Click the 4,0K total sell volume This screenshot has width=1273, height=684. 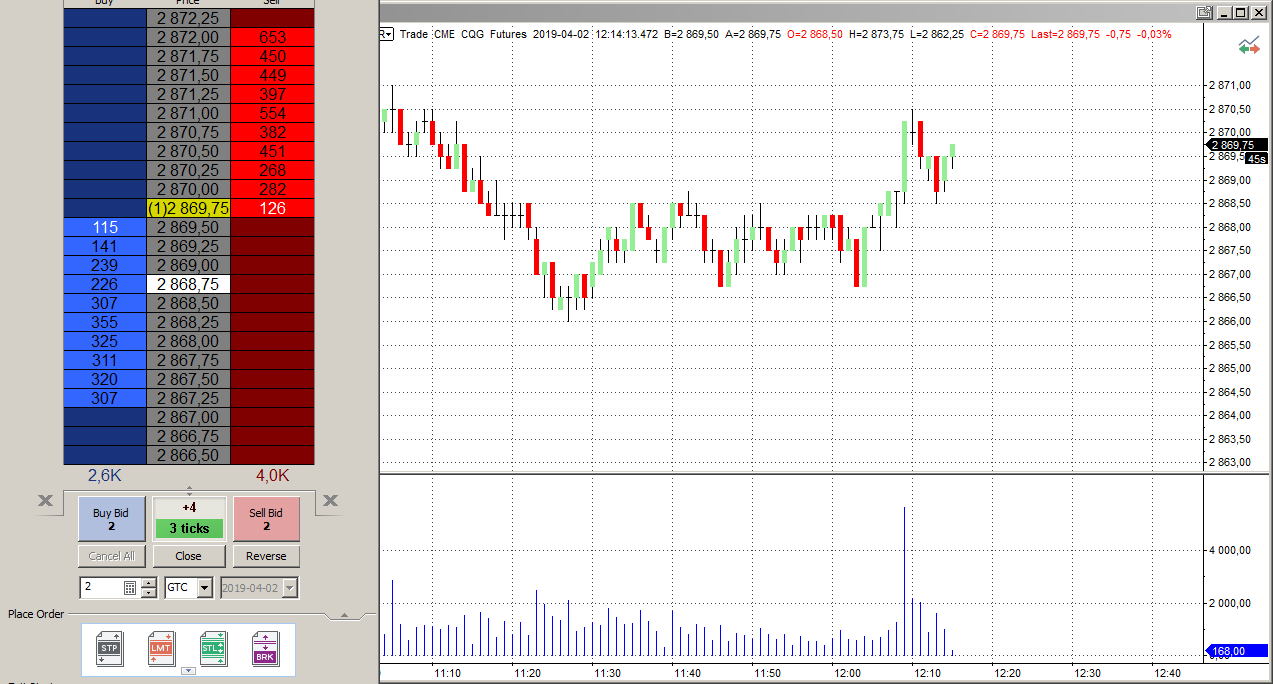click(272, 475)
